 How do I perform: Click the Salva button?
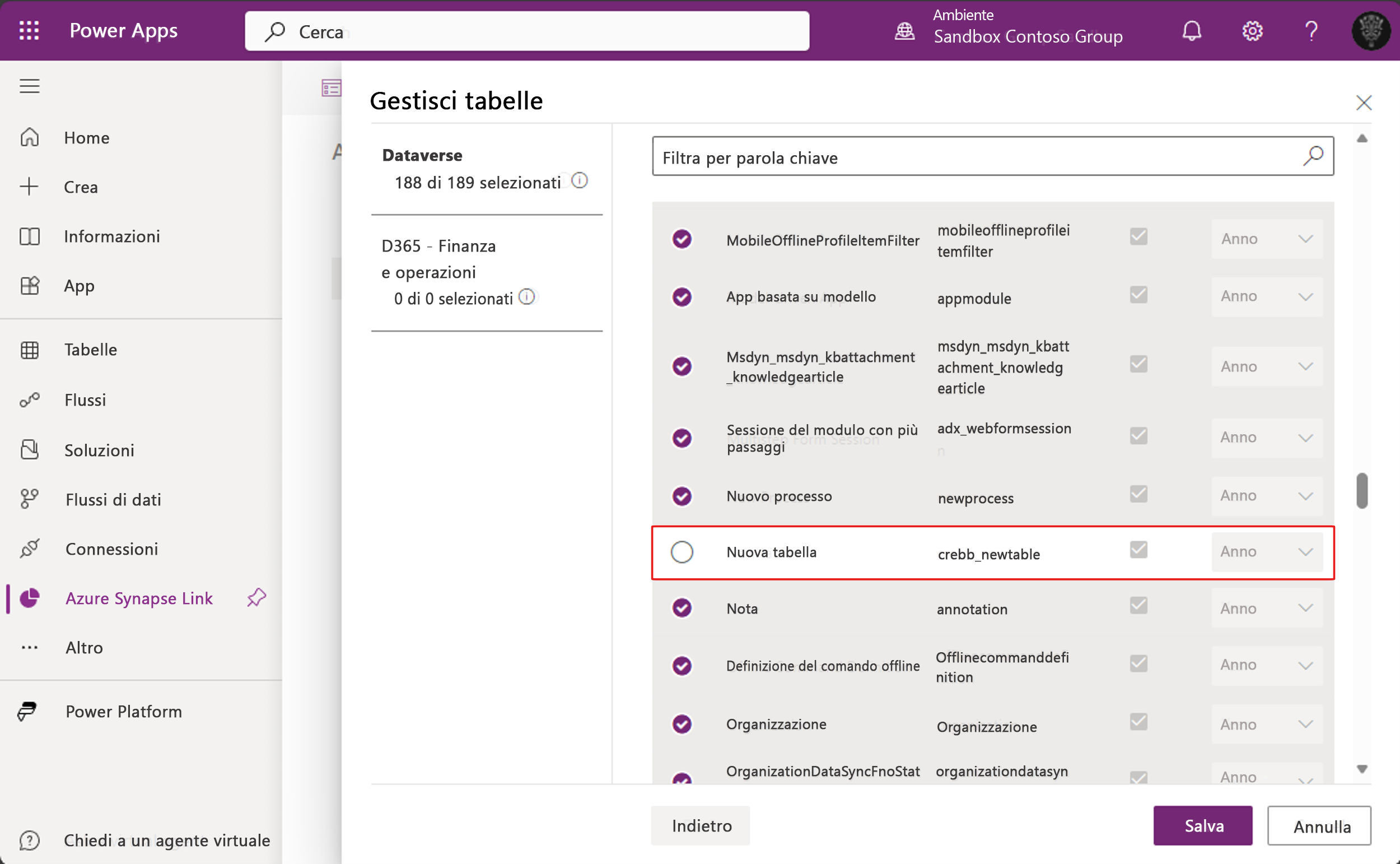(1202, 825)
